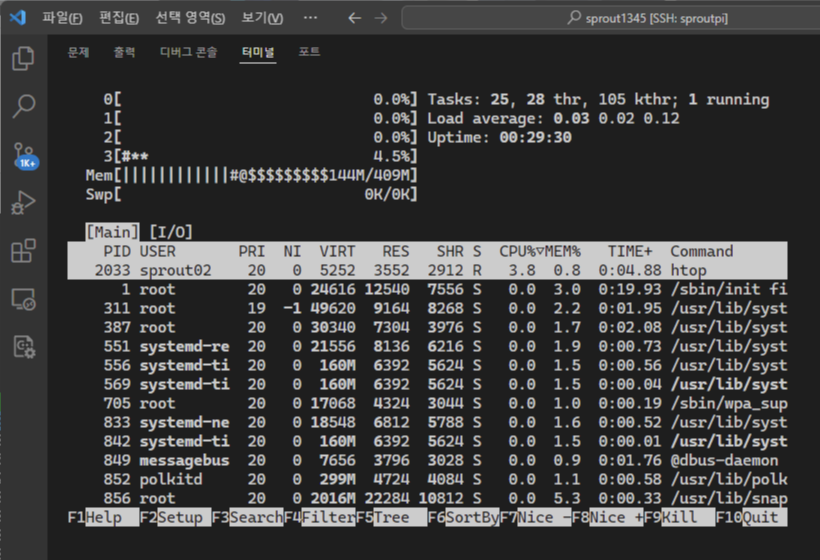Select process row with PID 569
This screenshot has height=560, width=820.
[427, 384]
